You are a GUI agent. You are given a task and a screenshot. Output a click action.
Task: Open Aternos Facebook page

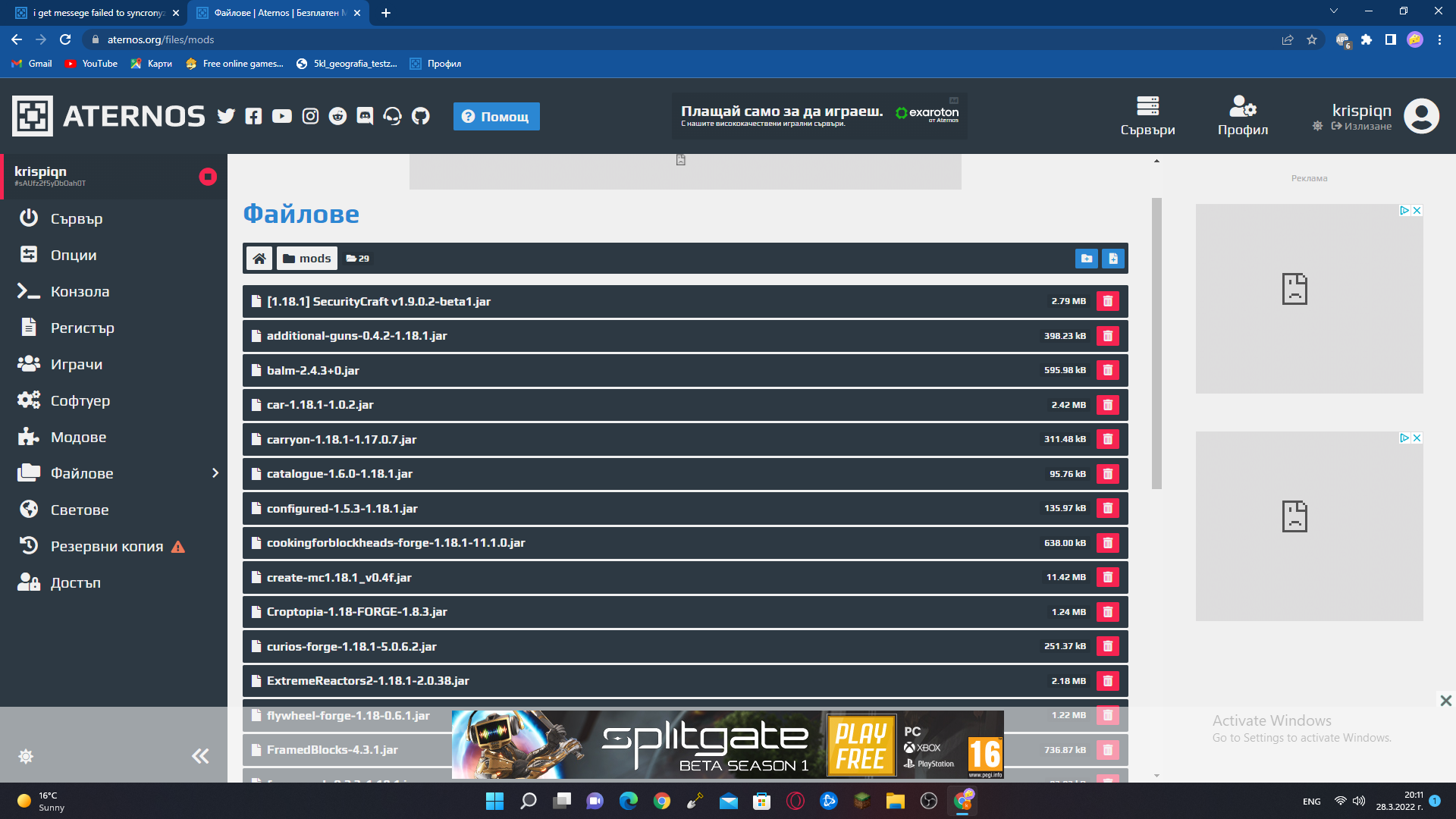pos(253,116)
